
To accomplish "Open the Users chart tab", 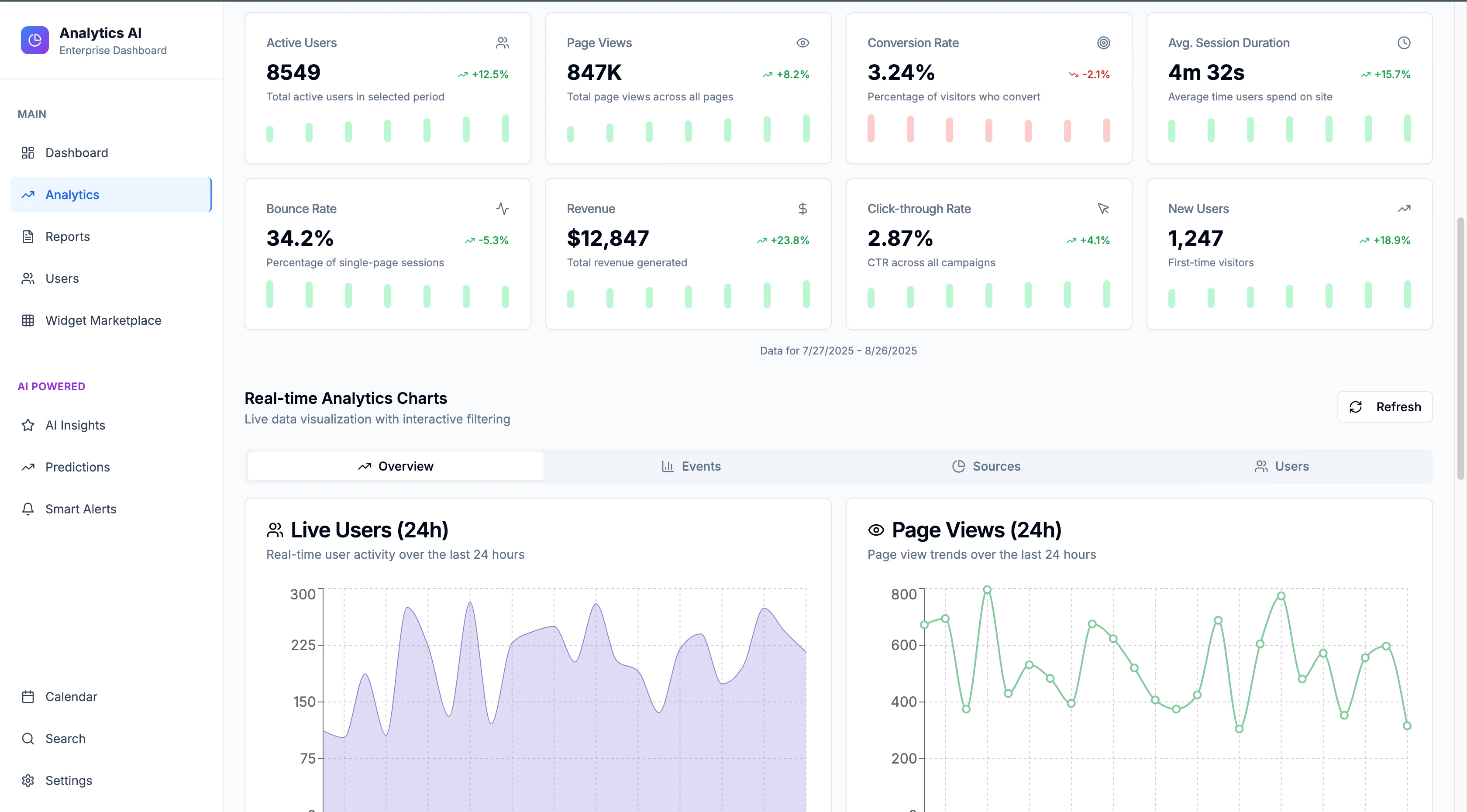I will (1281, 466).
